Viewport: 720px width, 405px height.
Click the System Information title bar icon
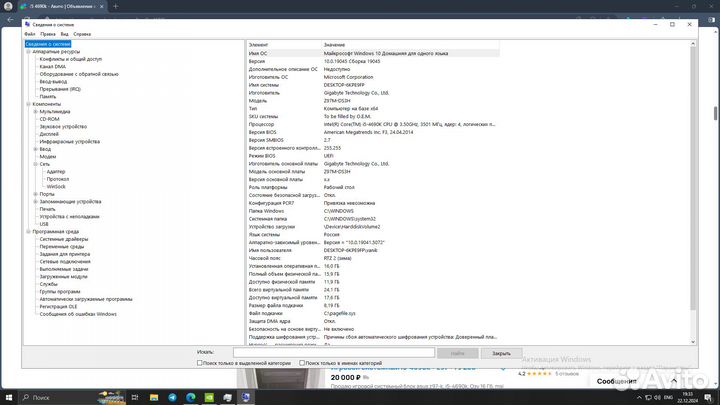[x=28, y=24]
